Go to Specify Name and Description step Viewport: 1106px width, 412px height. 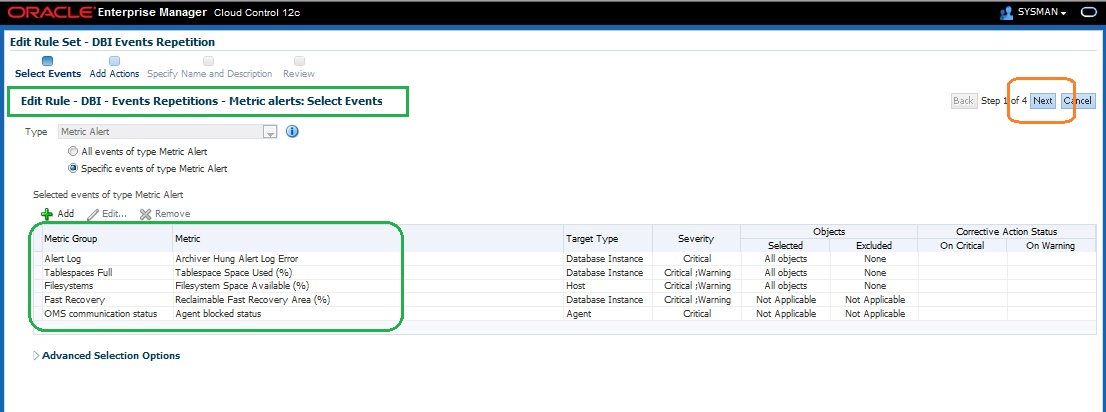click(209, 73)
